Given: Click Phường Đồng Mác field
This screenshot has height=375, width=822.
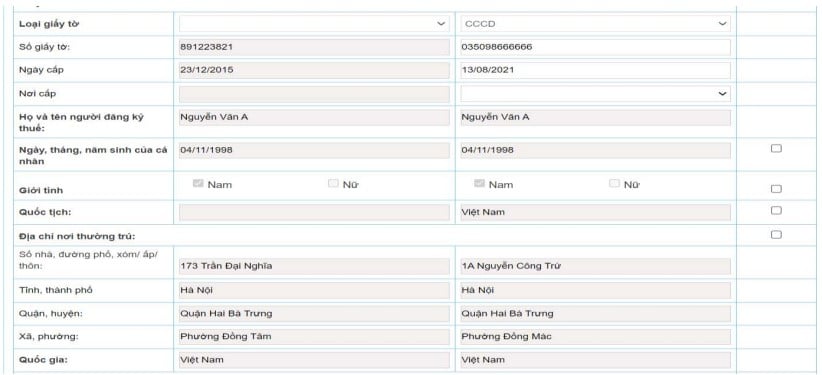Looking at the screenshot, I should [x=595, y=337].
